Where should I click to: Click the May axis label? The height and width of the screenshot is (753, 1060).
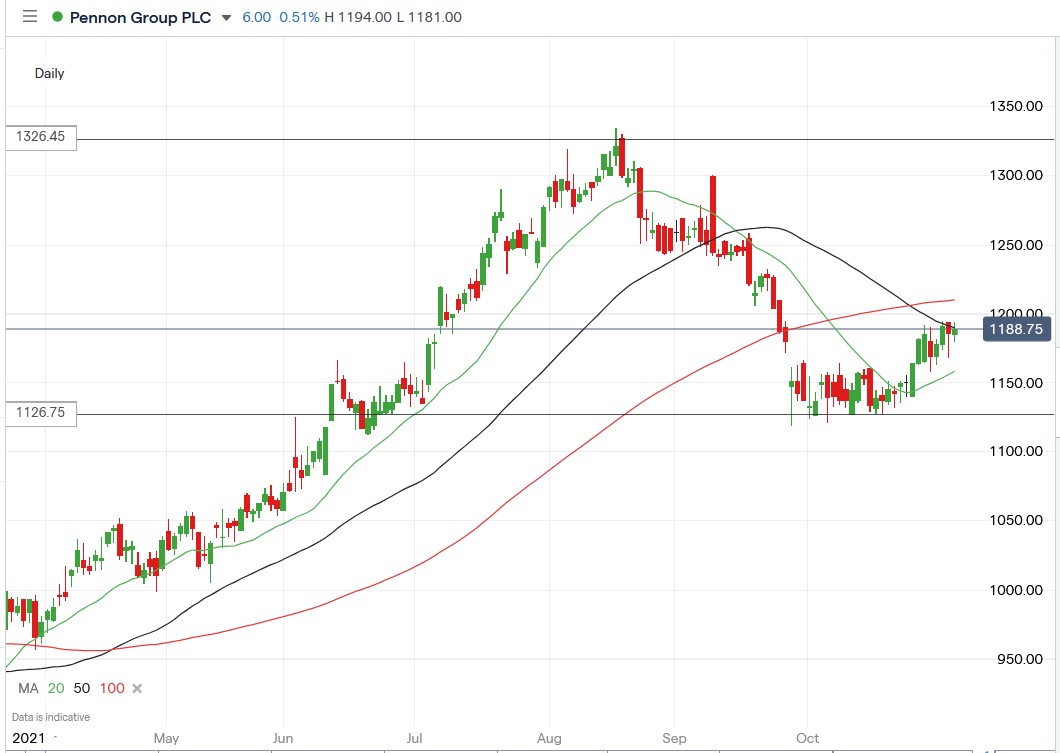pos(166,738)
